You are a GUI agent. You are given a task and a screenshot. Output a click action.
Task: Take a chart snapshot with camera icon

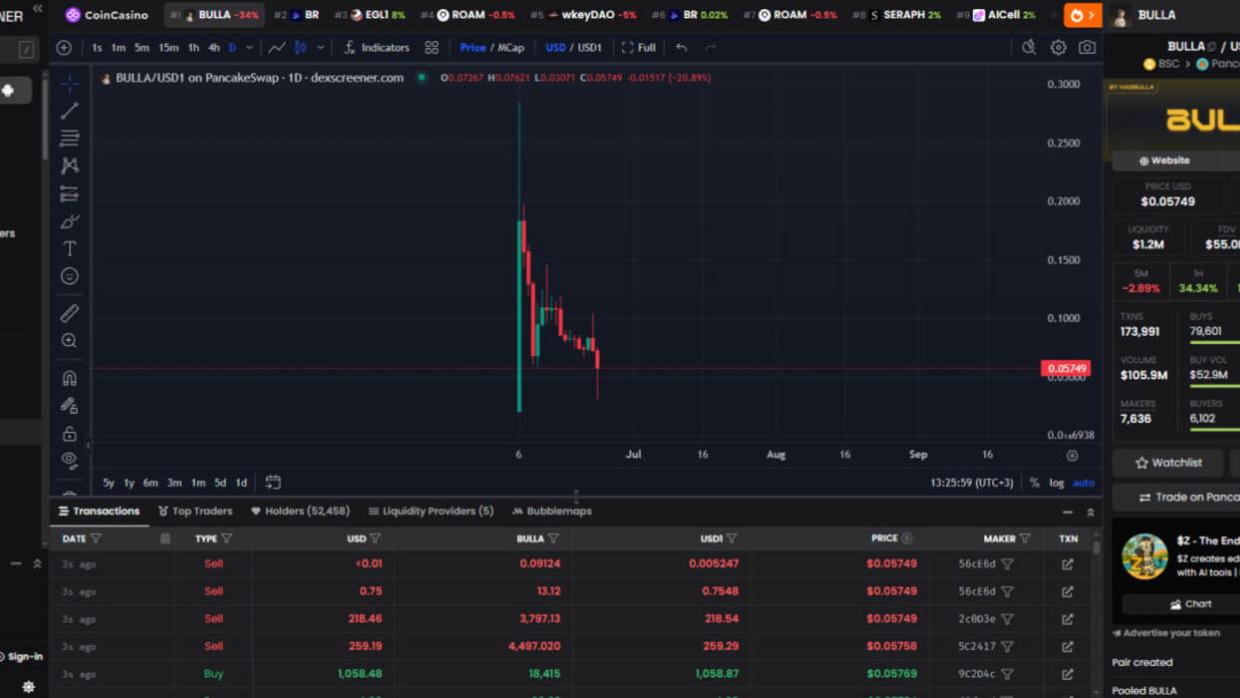pyautogui.click(x=1087, y=47)
